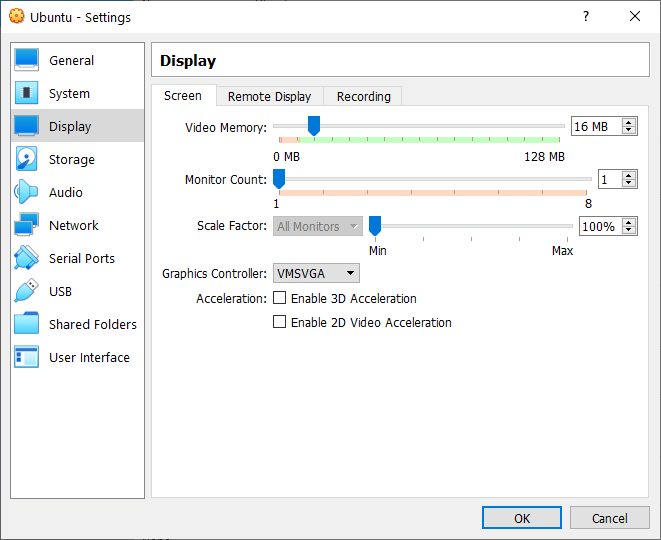The image size is (661, 540).
Task: Click the Video Memory slider handle
Action: (x=313, y=125)
